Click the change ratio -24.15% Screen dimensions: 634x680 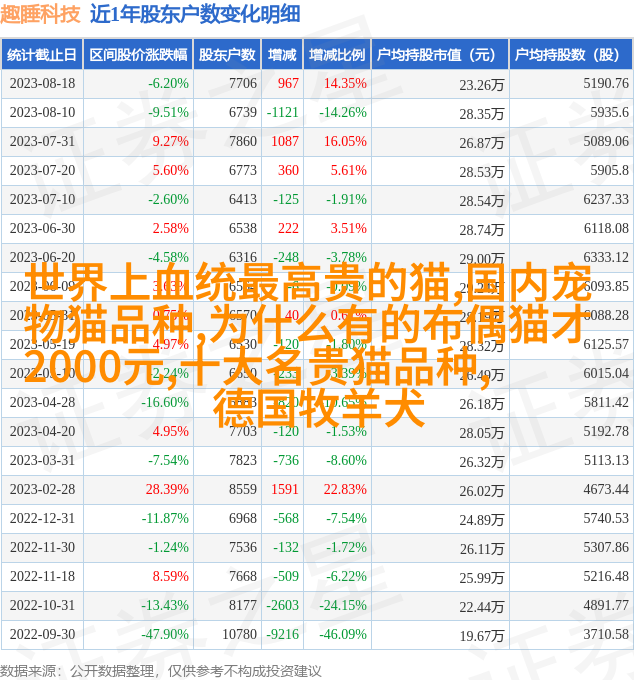click(343, 605)
